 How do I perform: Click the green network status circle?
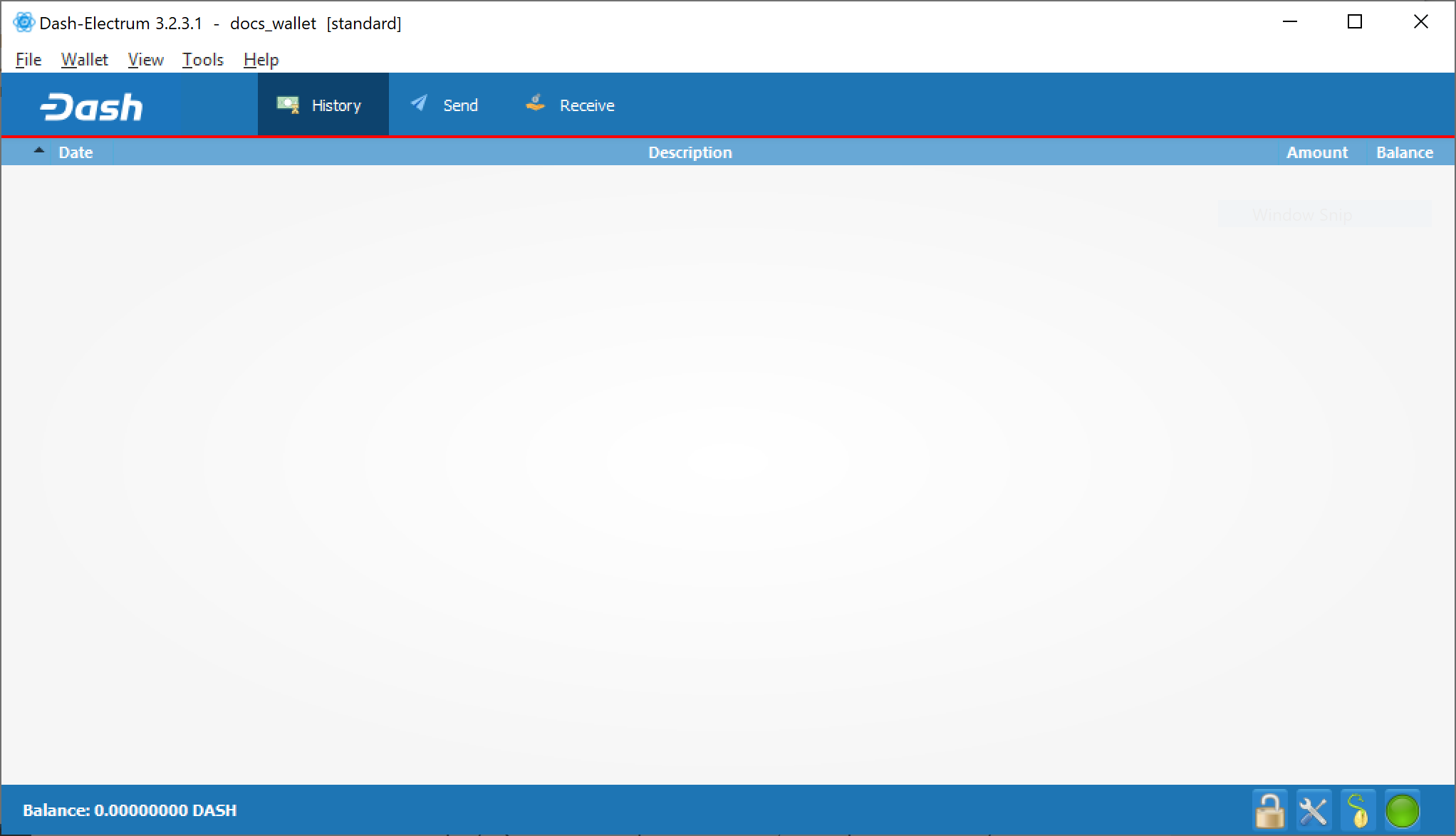[1402, 810]
